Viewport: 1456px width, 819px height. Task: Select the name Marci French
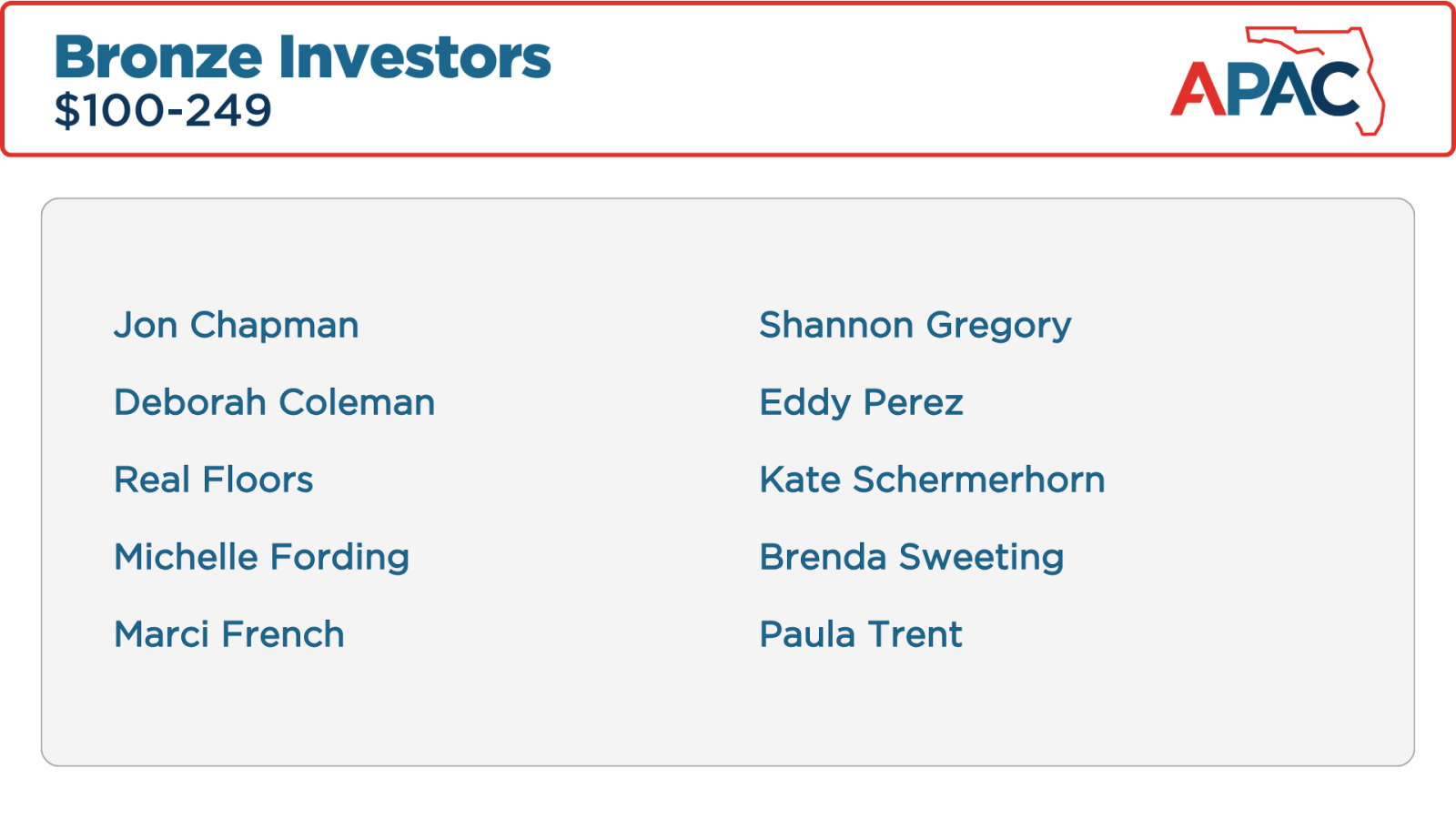tap(229, 635)
